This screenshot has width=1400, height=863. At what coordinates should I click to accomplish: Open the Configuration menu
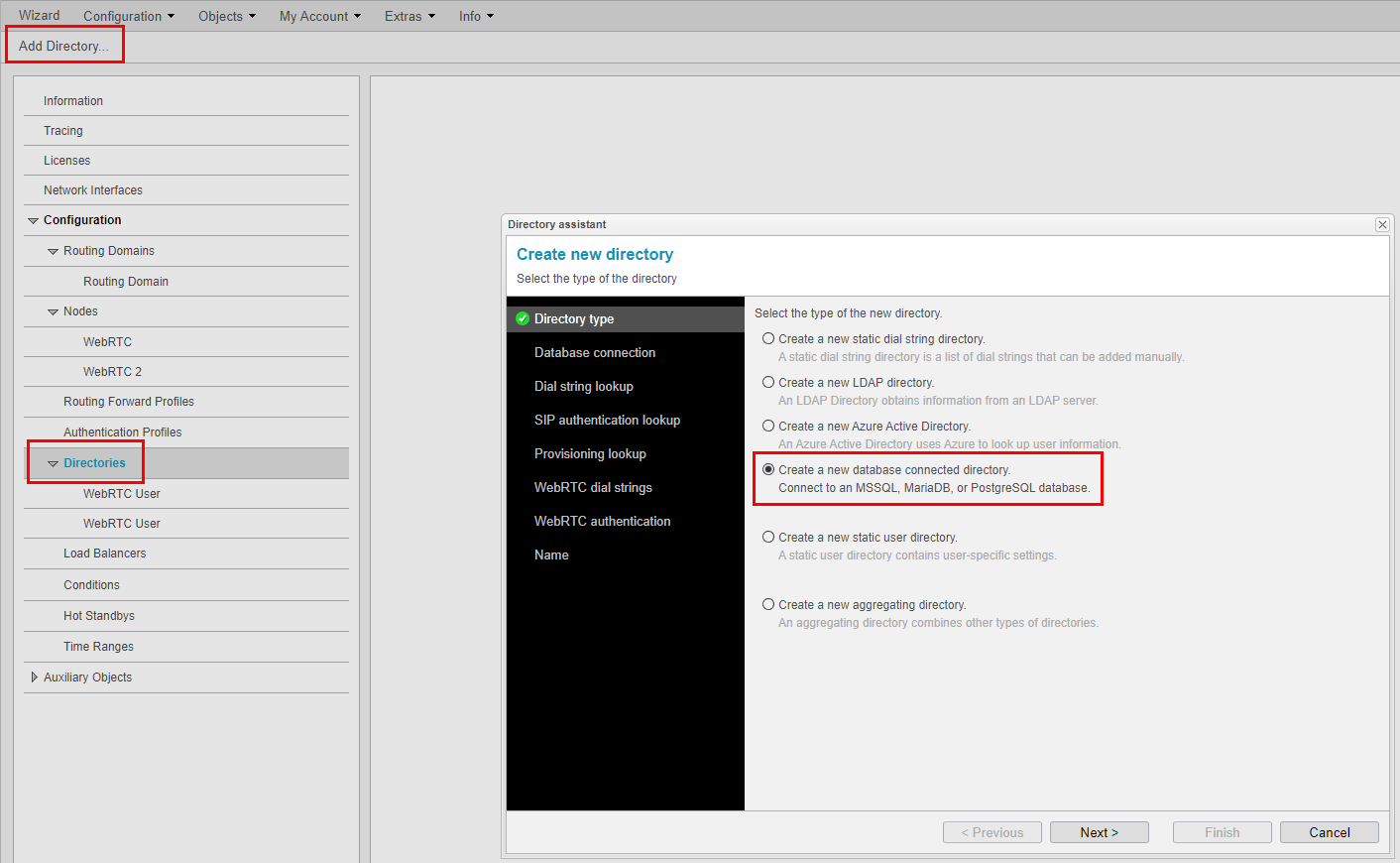(x=128, y=16)
